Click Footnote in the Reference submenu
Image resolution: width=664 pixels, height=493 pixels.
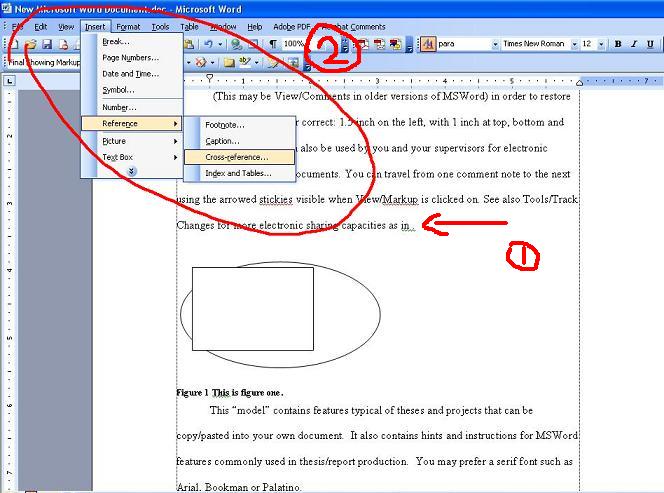[224, 125]
